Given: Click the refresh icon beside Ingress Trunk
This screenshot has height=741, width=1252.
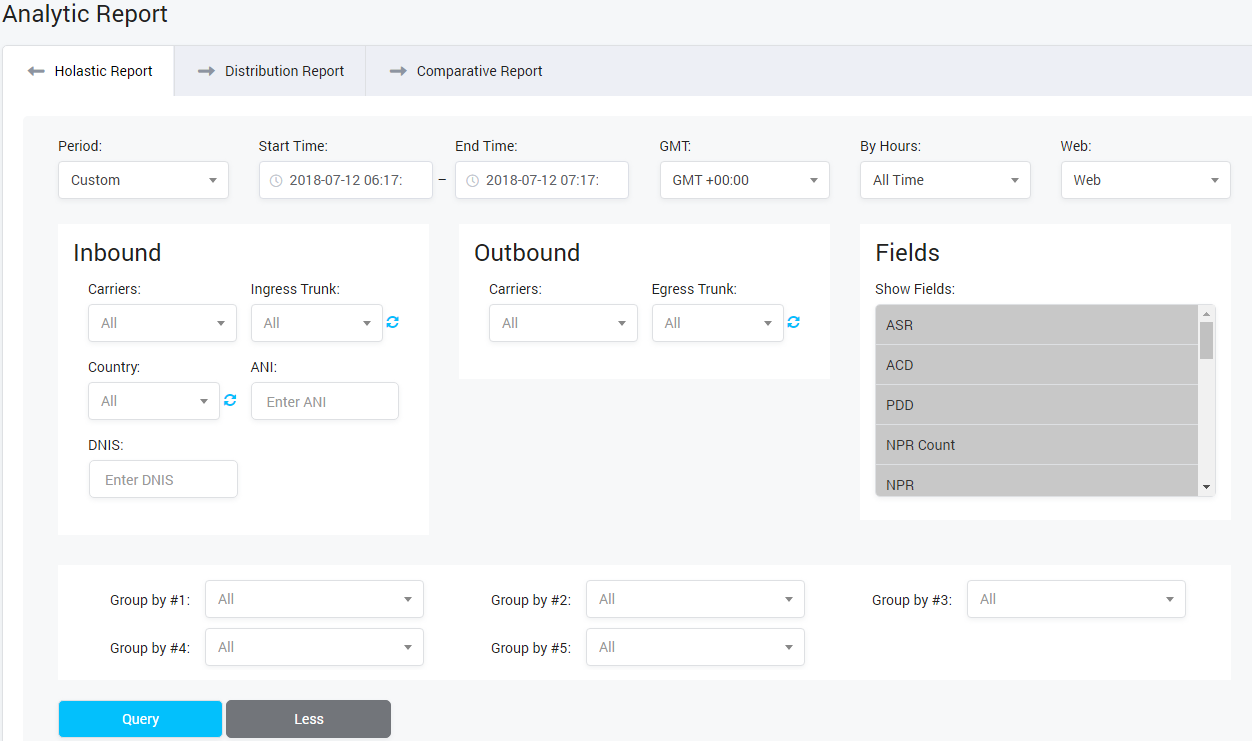Looking at the screenshot, I should (392, 322).
